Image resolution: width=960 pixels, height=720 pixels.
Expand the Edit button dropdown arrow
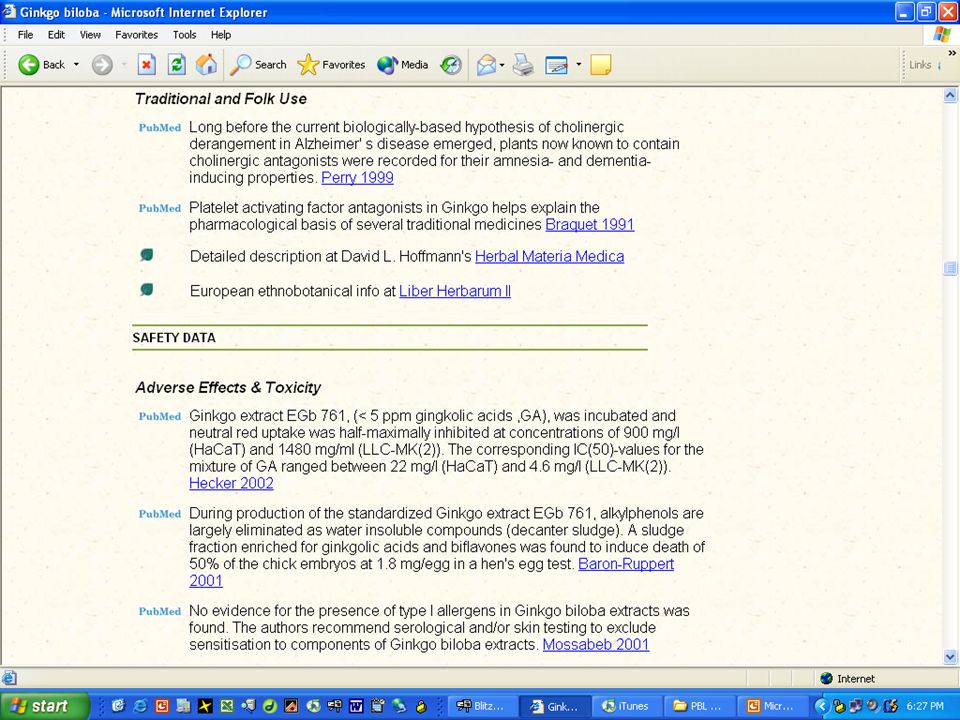coord(578,64)
